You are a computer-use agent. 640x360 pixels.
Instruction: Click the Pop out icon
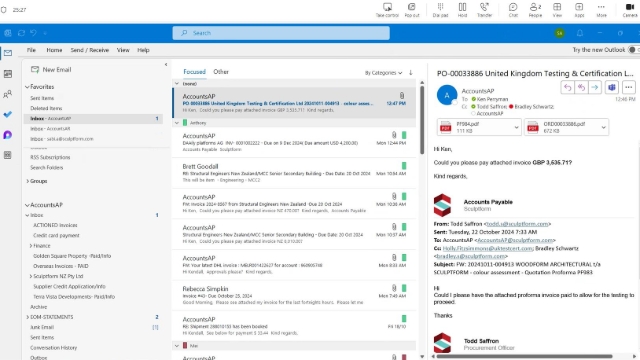[411, 7]
